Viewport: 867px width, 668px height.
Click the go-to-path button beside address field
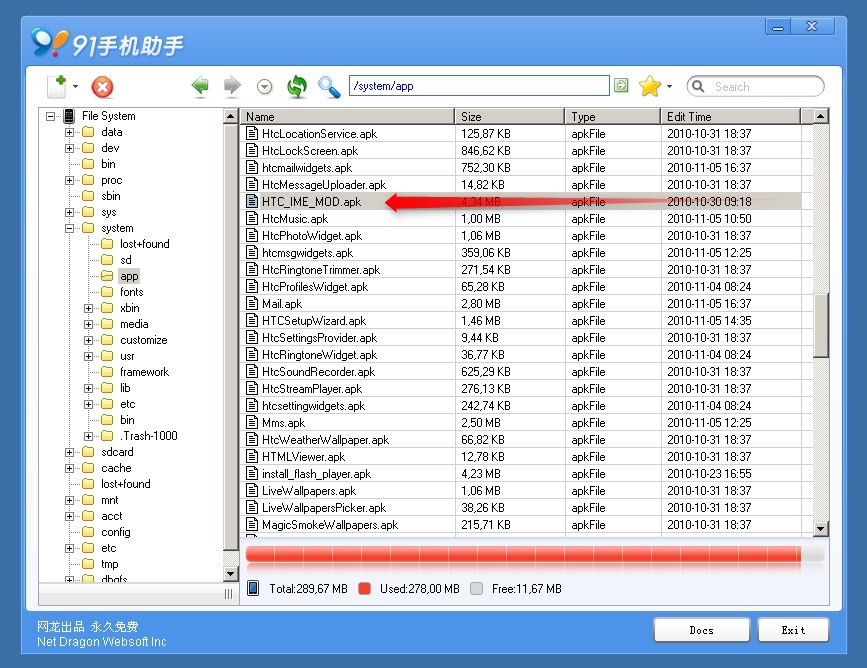pos(621,86)
